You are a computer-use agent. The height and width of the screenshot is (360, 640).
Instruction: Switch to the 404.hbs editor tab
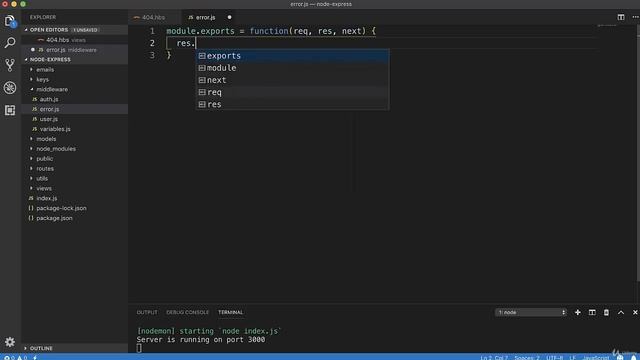click(x=153, y=17)
